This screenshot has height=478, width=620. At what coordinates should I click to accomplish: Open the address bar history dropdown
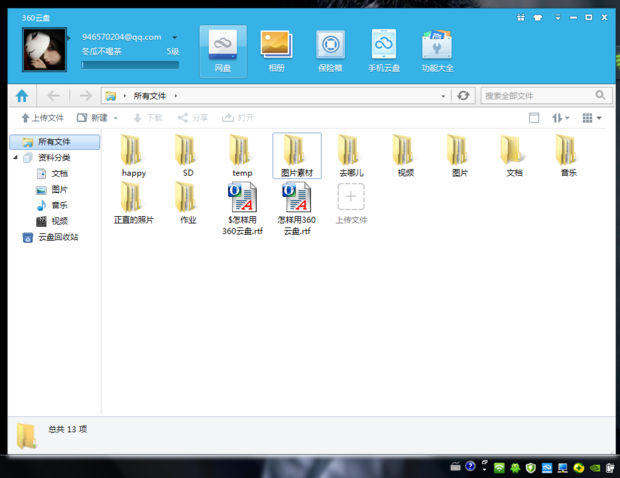[443, 96]
